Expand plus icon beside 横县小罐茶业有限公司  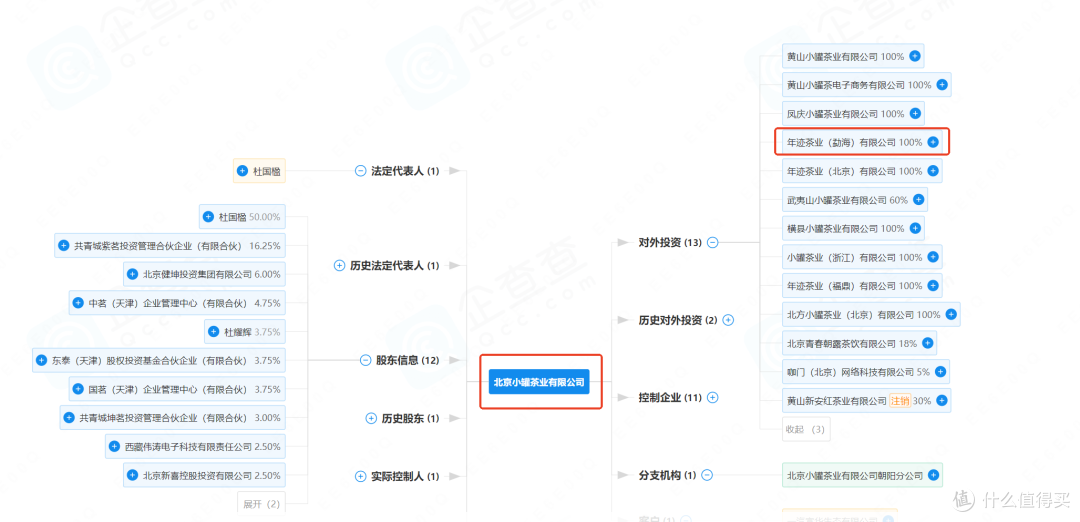pos(915,228)
